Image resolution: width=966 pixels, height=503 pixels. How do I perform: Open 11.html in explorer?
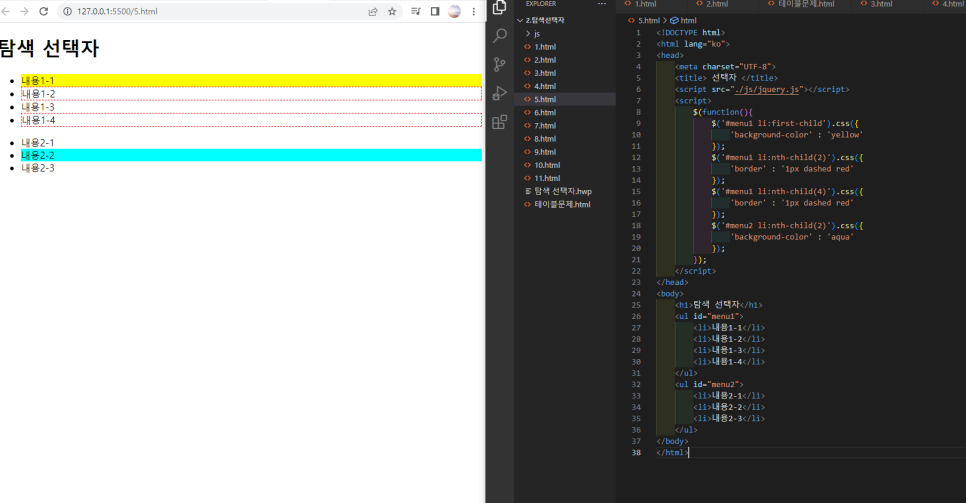[546, 178]
